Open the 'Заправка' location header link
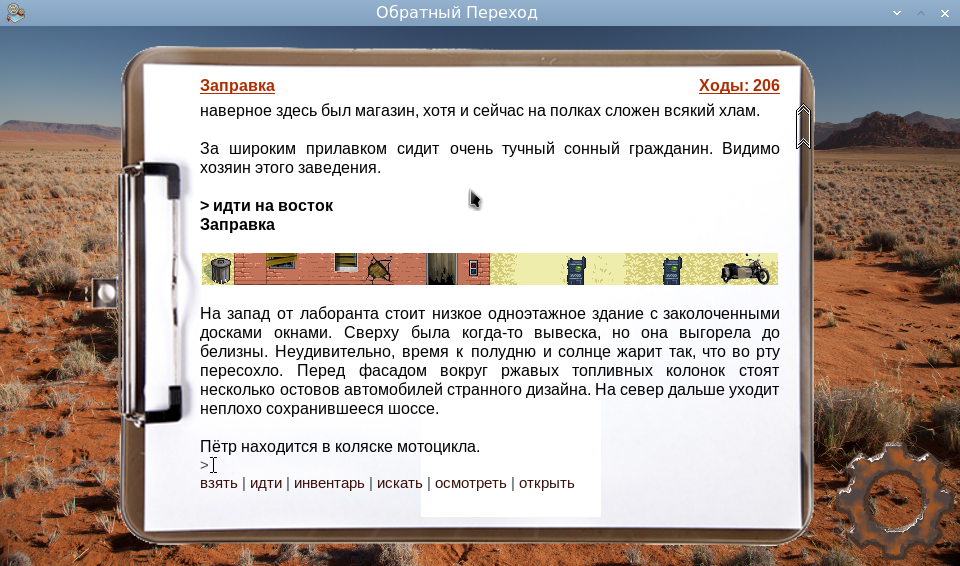 click(237, 86)
